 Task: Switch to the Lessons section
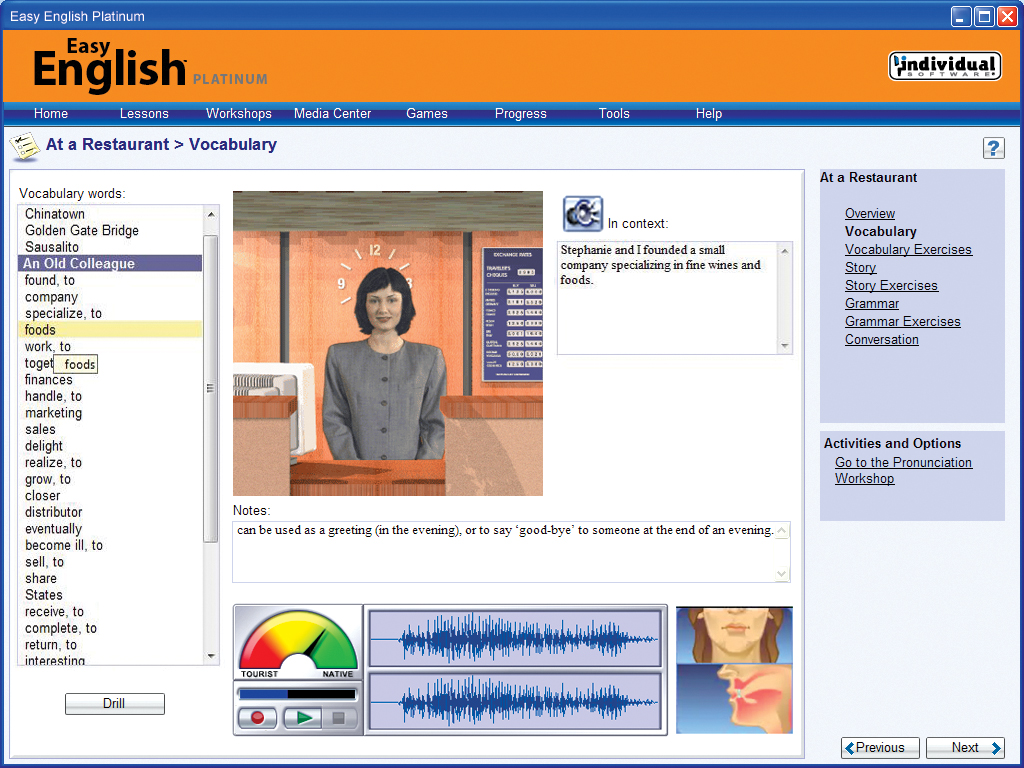coord(144,114)
